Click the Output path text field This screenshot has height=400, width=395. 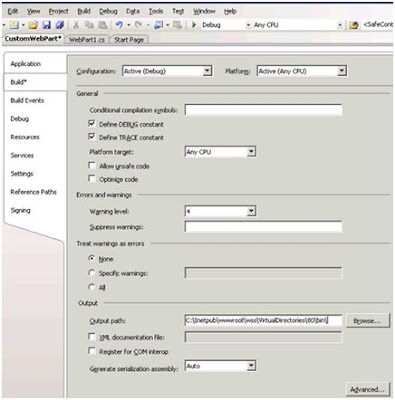[x=263, y=320]
